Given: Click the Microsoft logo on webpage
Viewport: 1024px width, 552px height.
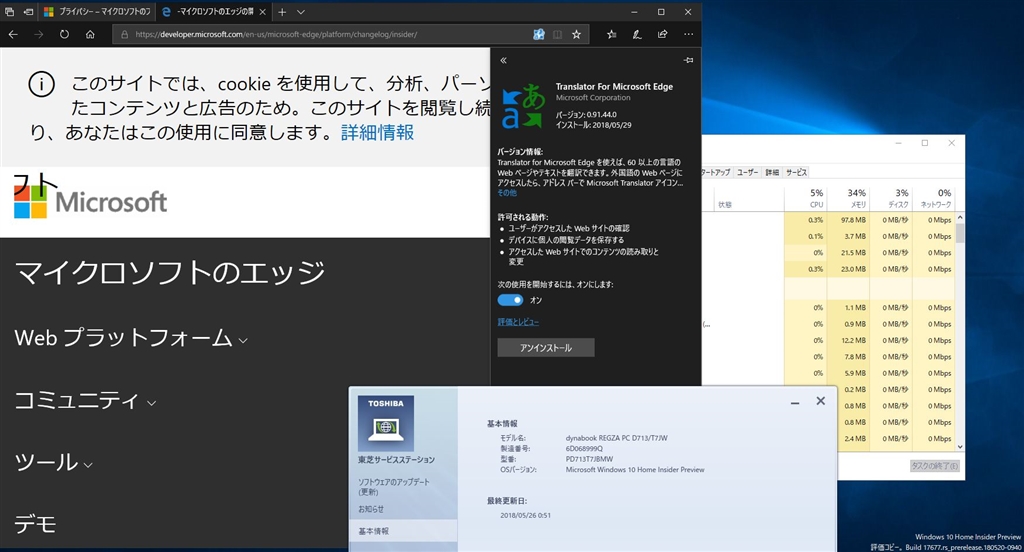Looking at the screenshot, I should click(x=91, y=201).
